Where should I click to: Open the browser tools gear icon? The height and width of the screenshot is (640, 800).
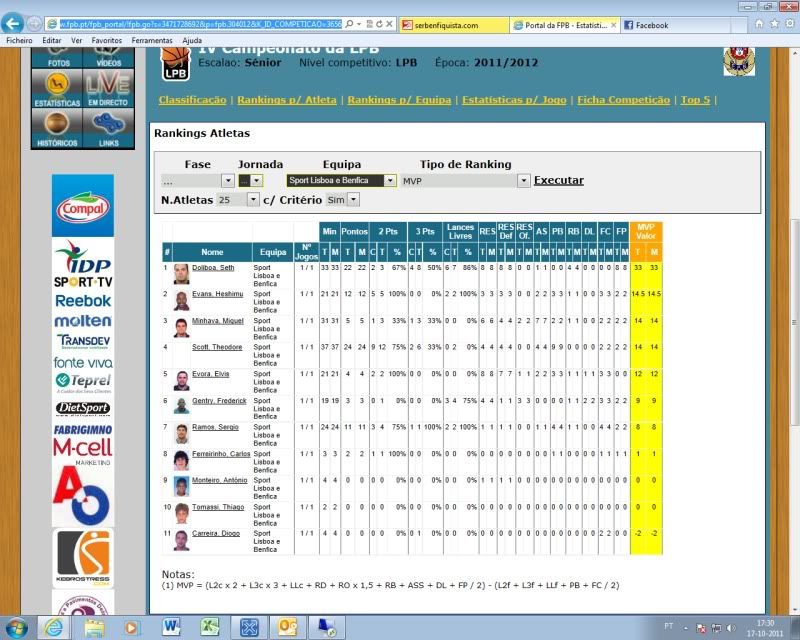pyautogui.click(x=790, y=24)
